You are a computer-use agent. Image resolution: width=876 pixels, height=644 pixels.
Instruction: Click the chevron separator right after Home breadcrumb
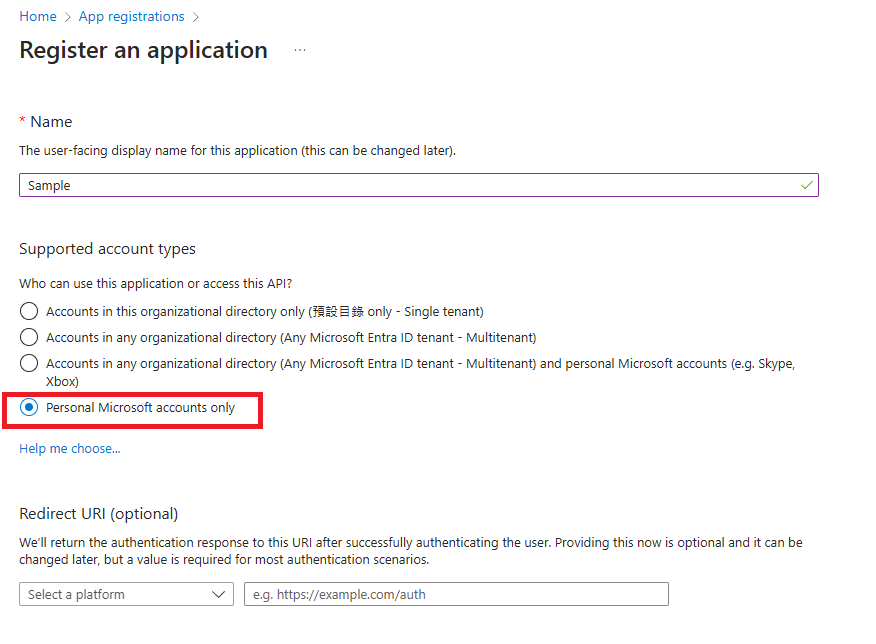tap(68, 17)
